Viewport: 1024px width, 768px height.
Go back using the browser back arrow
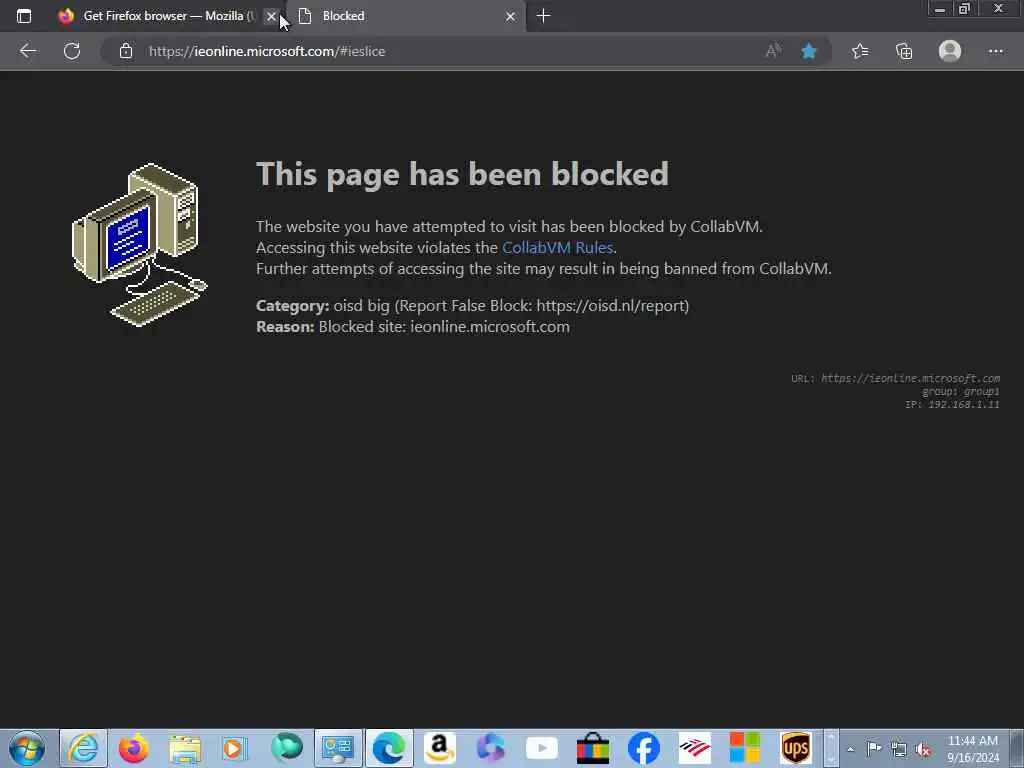pyautogui.click(x=27, y=51)
